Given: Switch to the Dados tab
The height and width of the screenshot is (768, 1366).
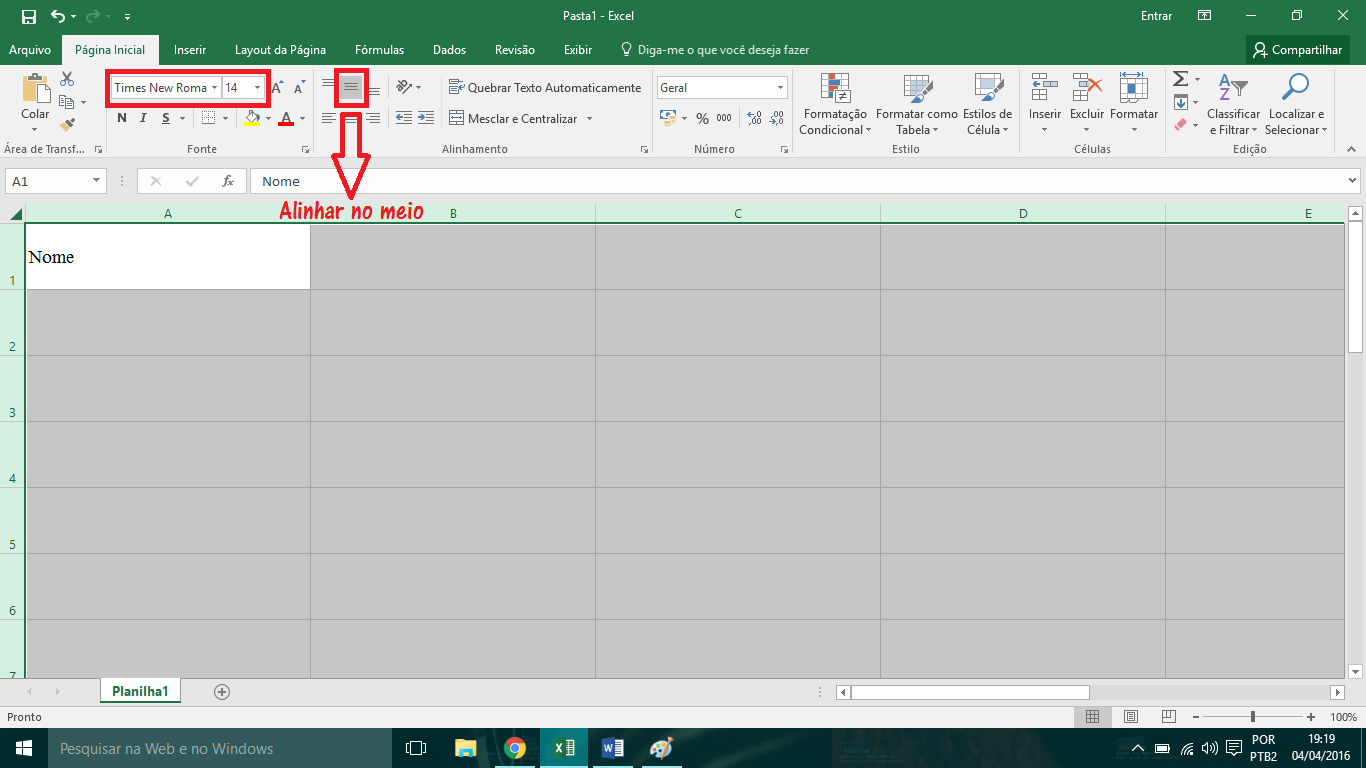Looking at the screenshot, I should [x=450, y=49].
